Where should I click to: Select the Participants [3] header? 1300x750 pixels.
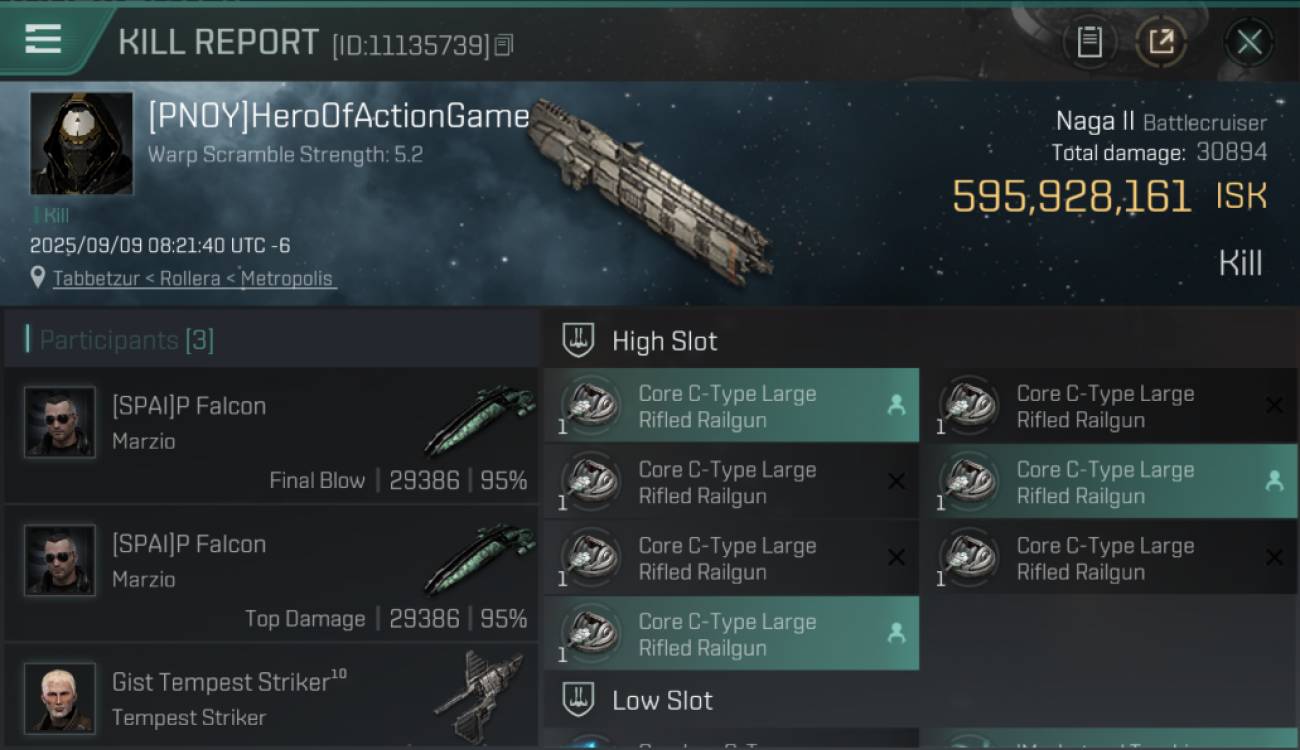(x=126, y=340)
